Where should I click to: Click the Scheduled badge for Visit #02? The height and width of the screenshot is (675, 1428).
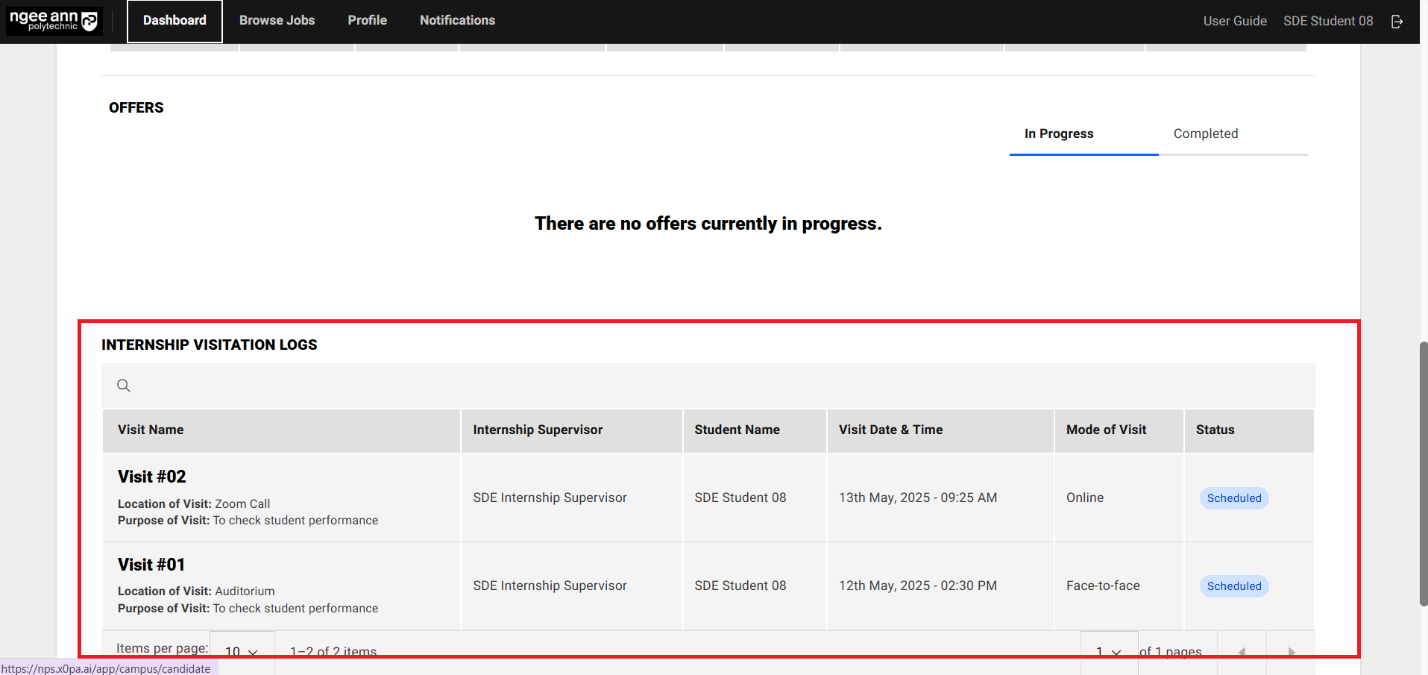1234,497
